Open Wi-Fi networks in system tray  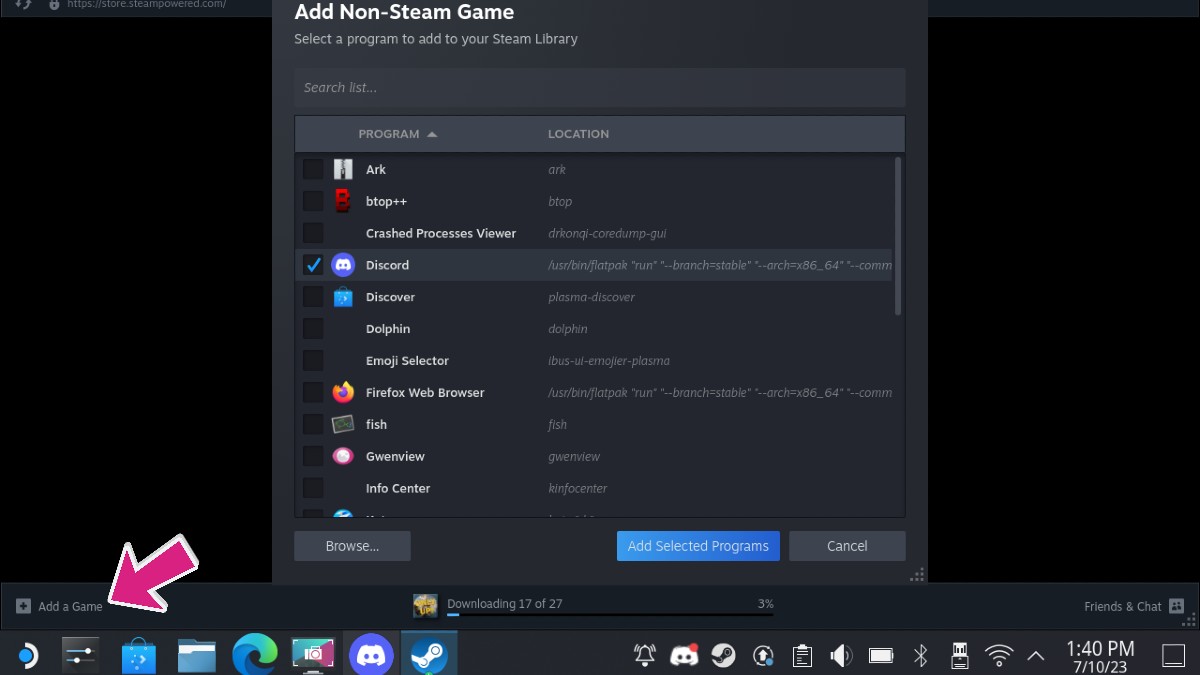click(x=998, y=656)
